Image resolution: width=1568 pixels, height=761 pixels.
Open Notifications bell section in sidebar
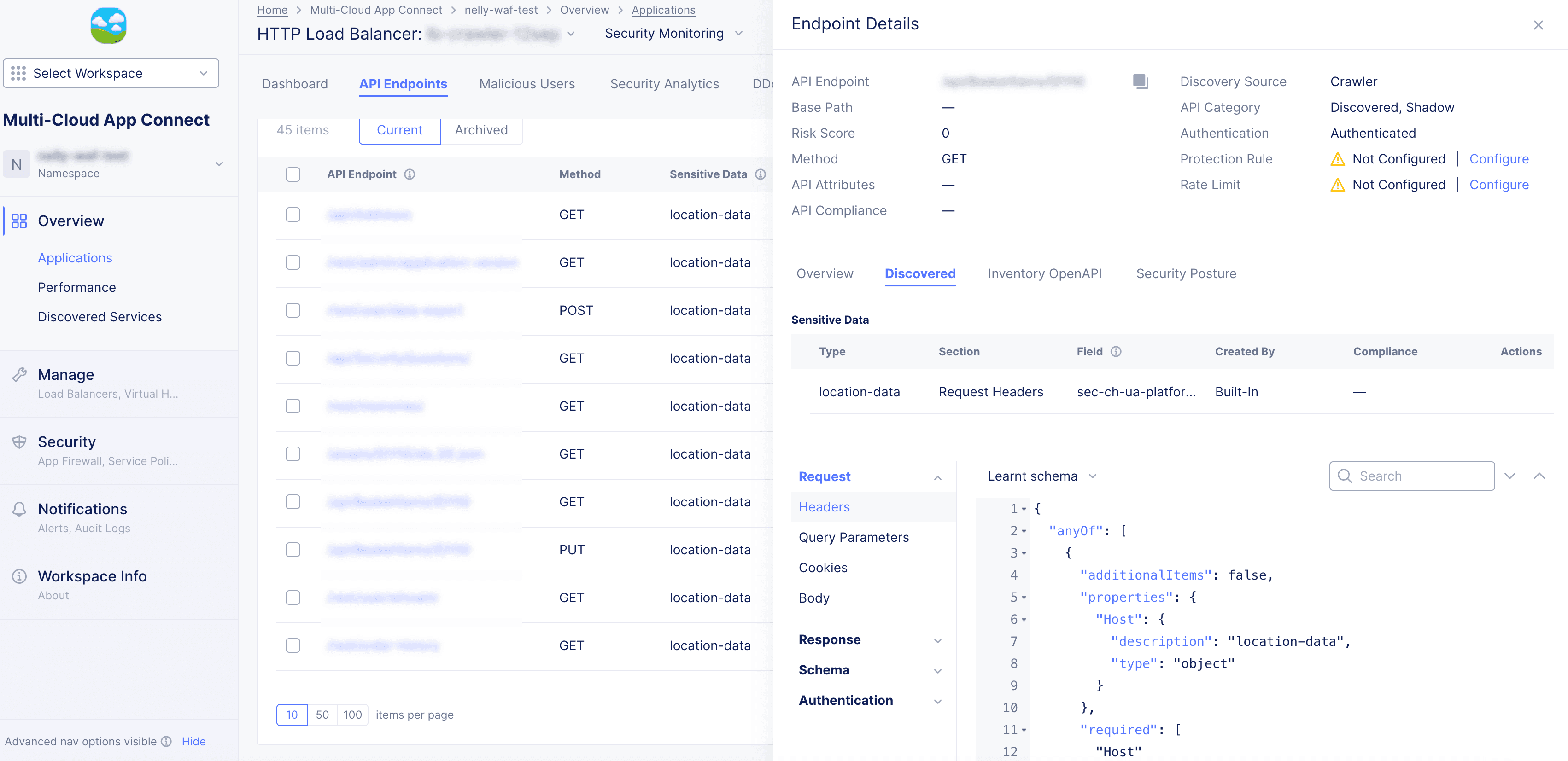19,509
